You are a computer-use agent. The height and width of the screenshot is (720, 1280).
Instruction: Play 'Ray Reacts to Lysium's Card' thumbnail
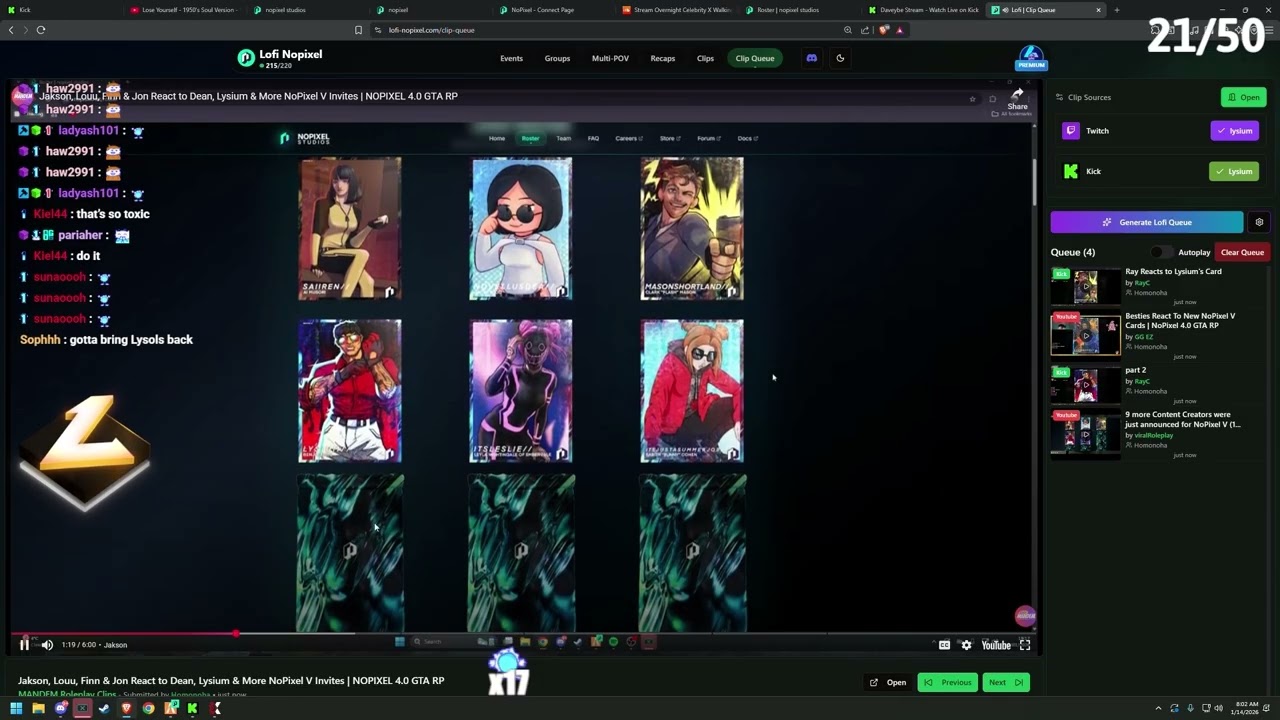point(1085,287)
